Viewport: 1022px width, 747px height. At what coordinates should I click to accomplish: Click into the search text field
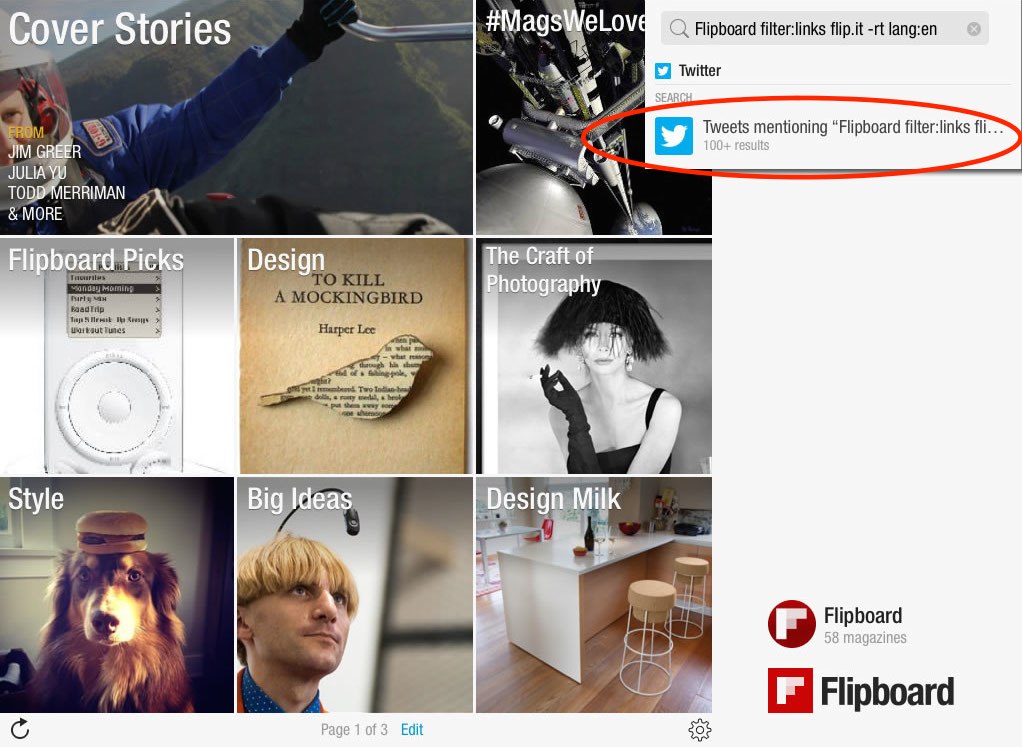coord(825,29)
